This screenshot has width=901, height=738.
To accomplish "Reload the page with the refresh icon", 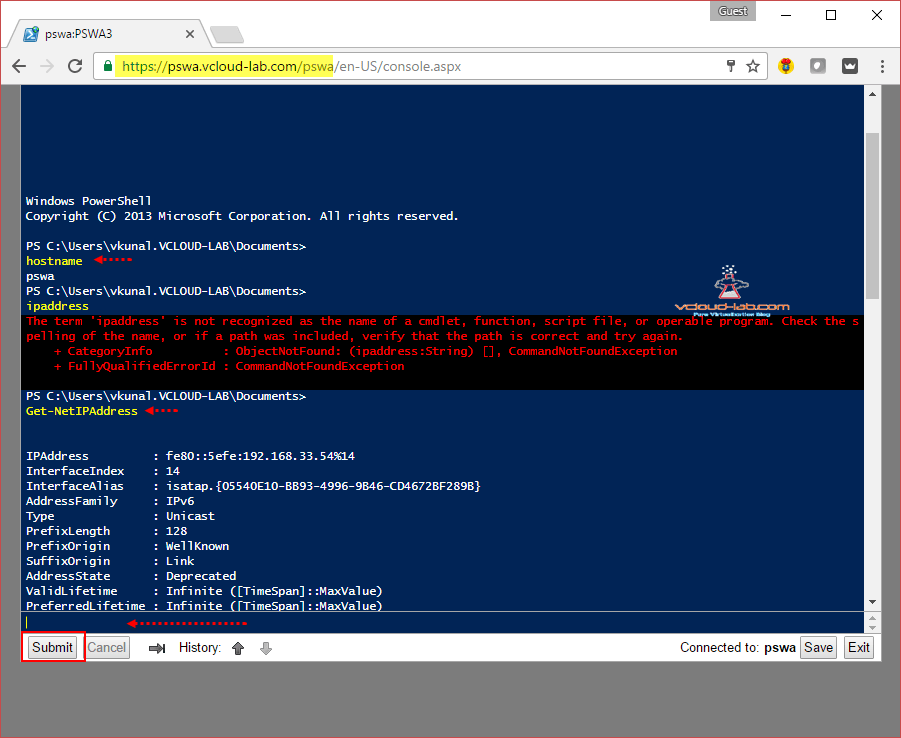I will coord(75,66).
